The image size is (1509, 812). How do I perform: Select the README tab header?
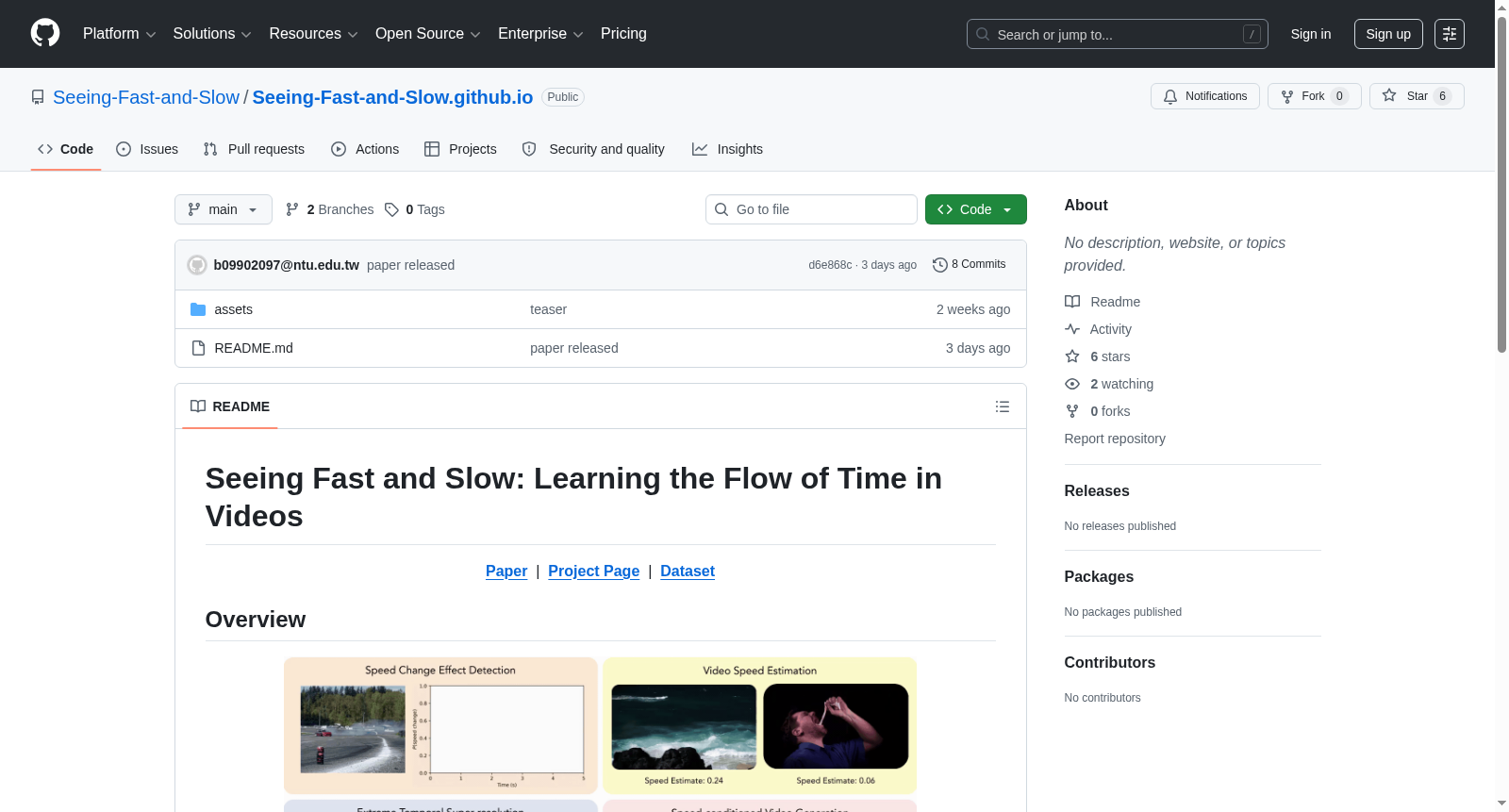[x=230, y=406]
